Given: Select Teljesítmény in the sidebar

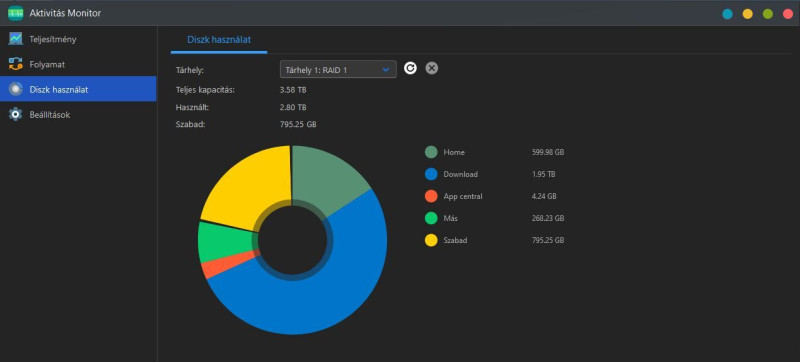Looking at the screenshot, I should [x=78, y=39].
